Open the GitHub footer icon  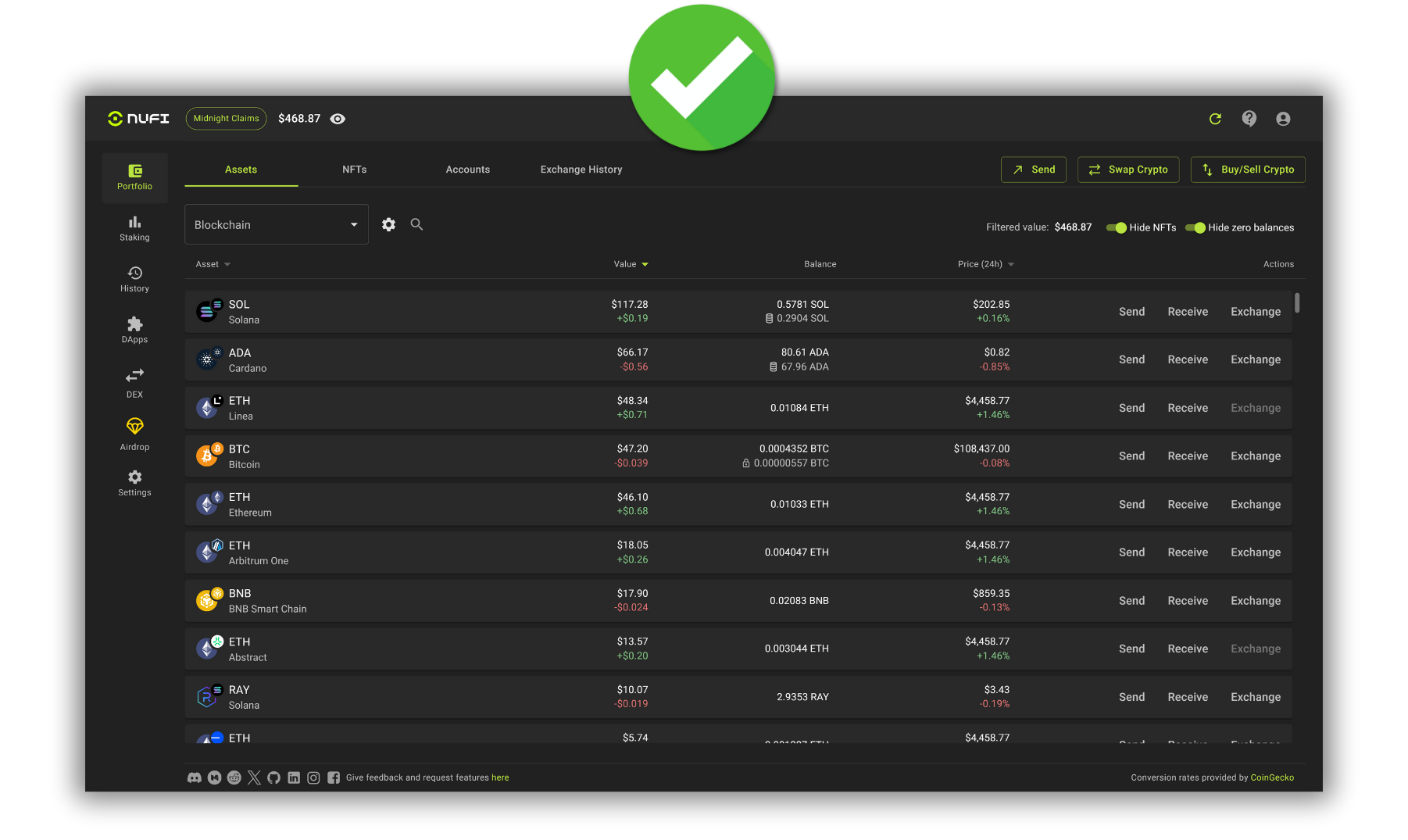pos(273,777)
